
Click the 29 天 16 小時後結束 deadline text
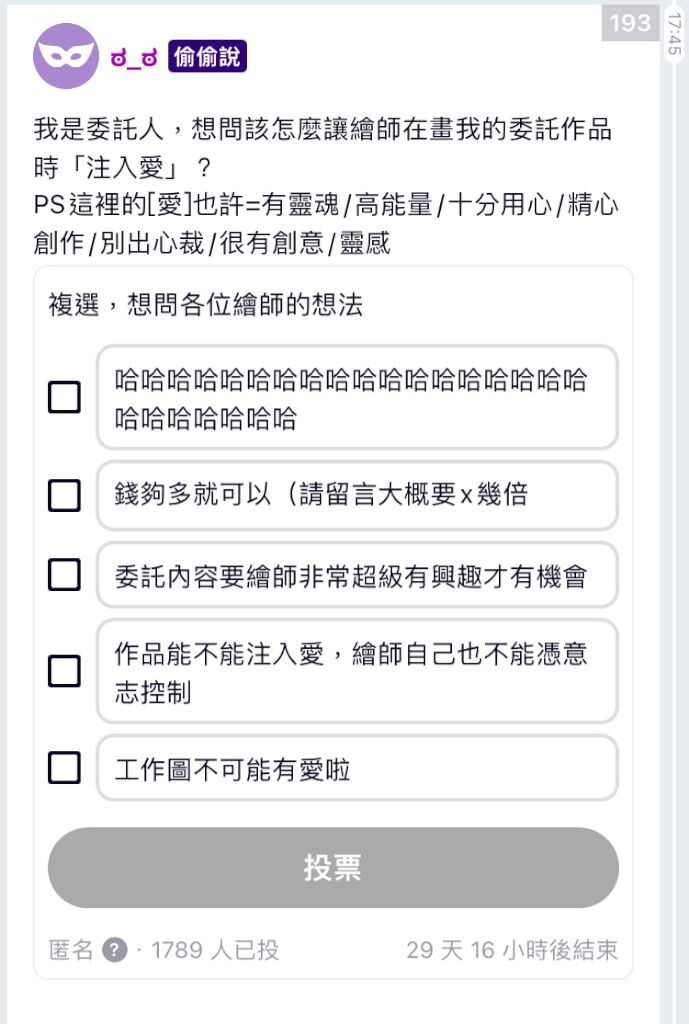[512, 950]
